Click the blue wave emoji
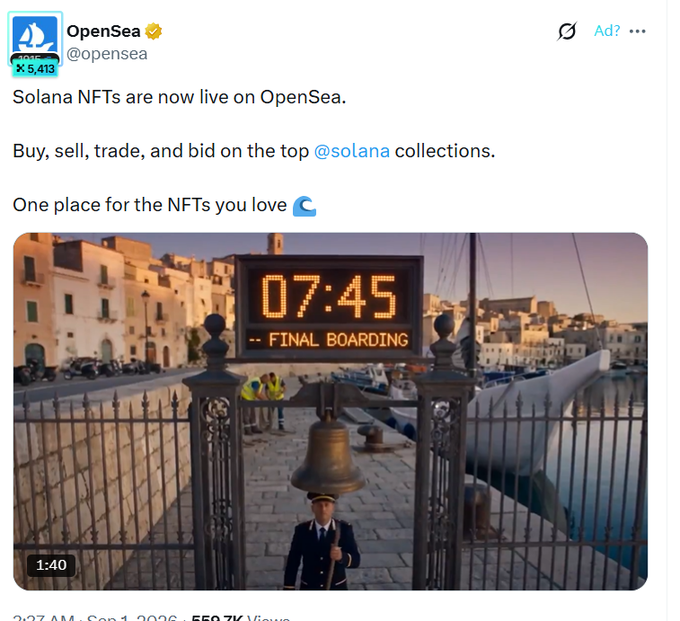 point(304,206)
